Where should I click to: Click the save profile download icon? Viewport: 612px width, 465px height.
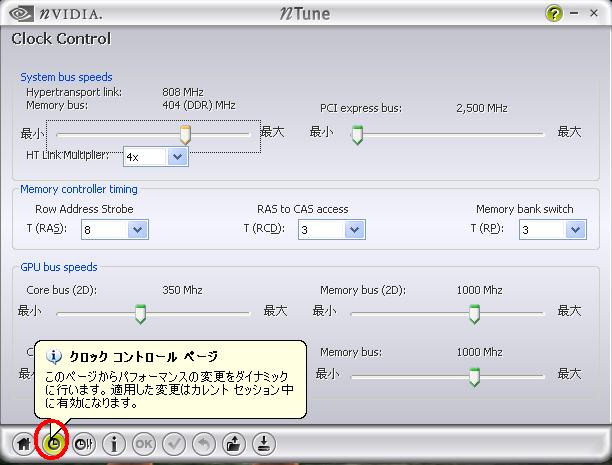point(263,444)
